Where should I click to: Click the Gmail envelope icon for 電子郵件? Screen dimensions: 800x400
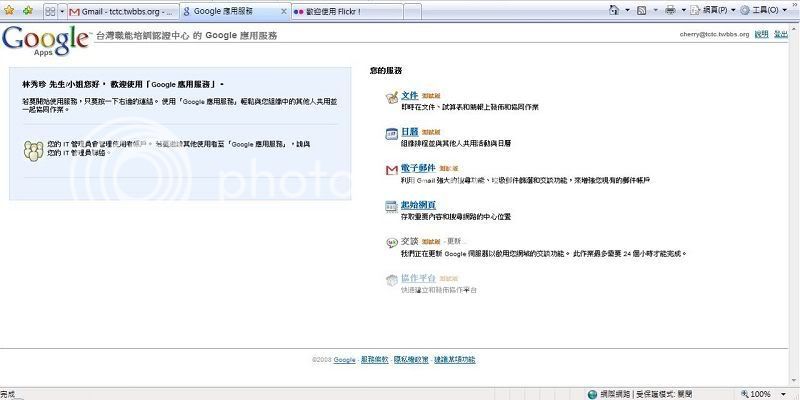pyautogui.click(x=392, y=170)
